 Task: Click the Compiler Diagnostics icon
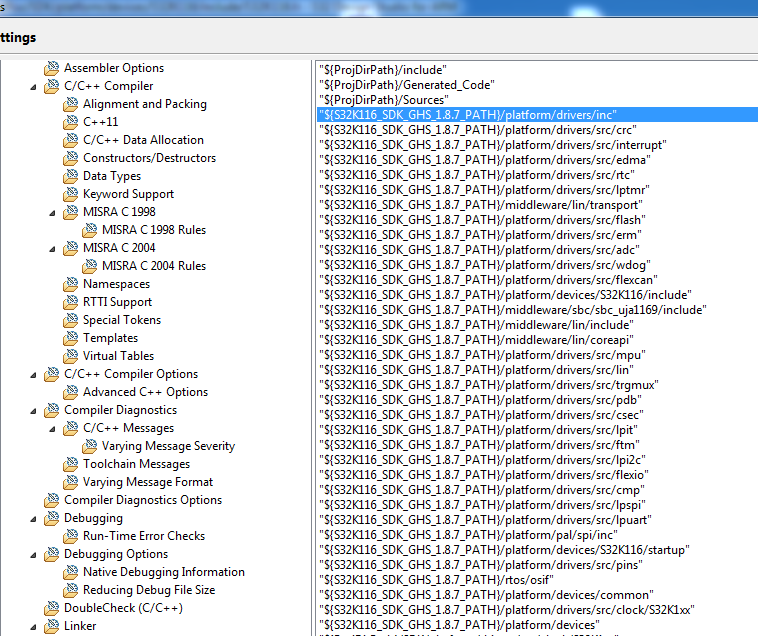52,410
